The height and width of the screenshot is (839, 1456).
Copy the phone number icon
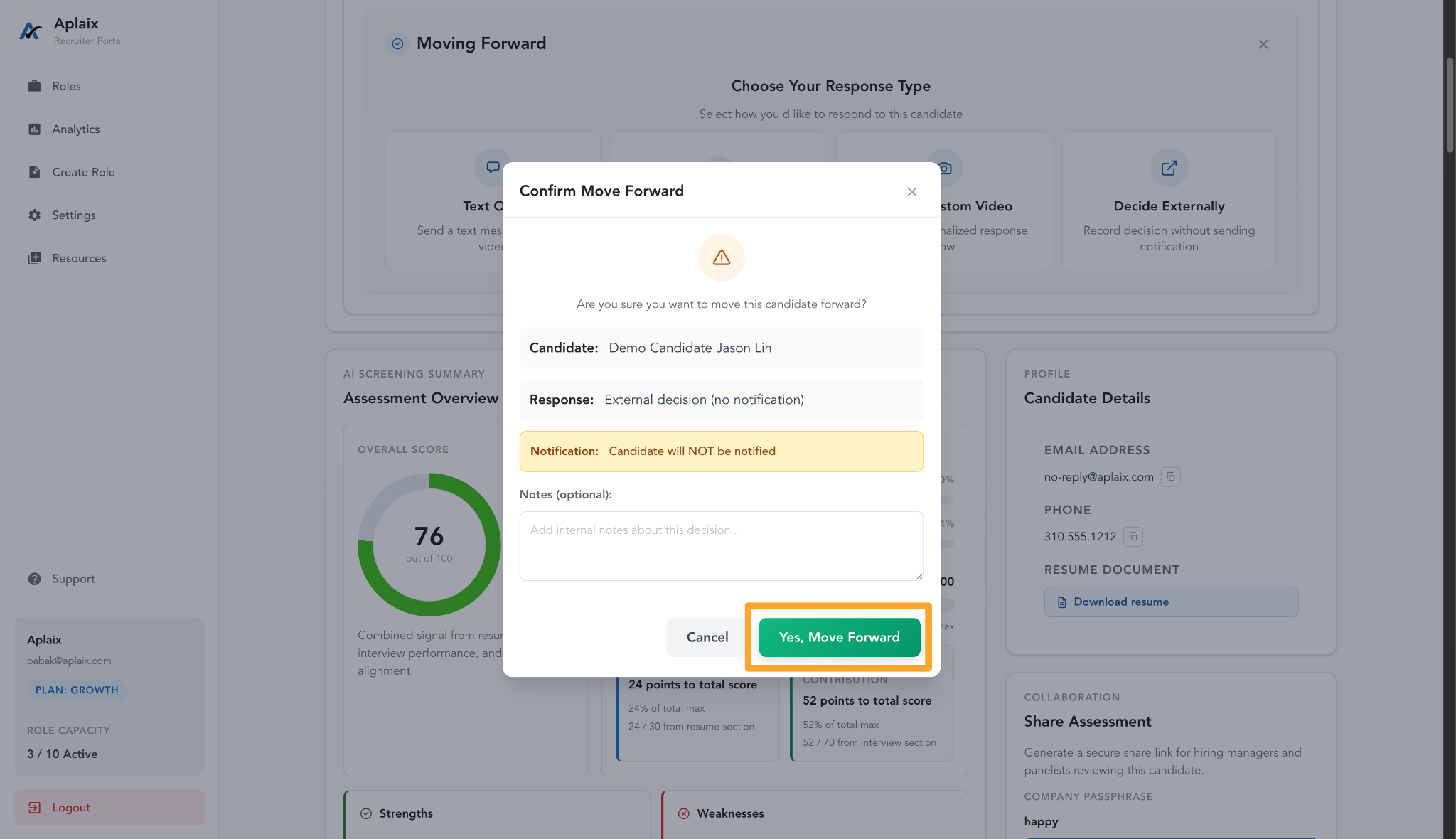pos(1133,536)
